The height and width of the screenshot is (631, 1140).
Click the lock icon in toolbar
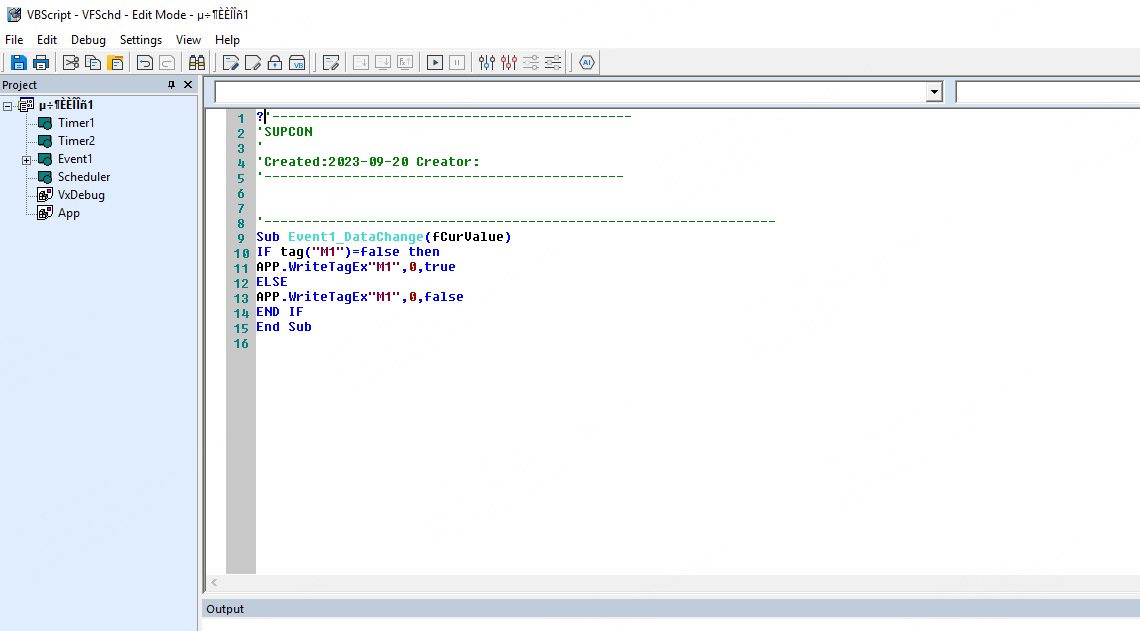point(275,63)
